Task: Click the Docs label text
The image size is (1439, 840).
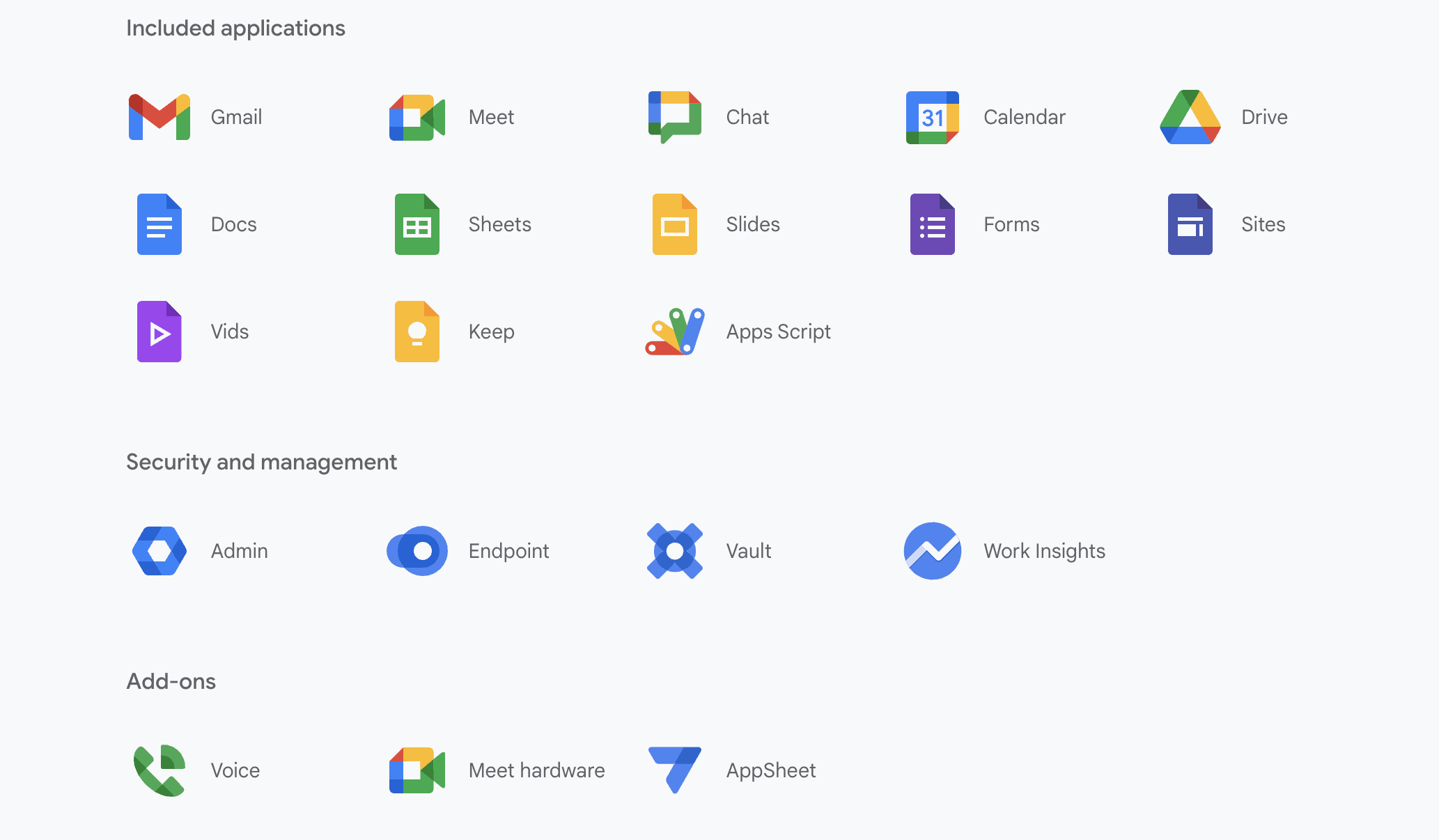Action: (234, 224)
